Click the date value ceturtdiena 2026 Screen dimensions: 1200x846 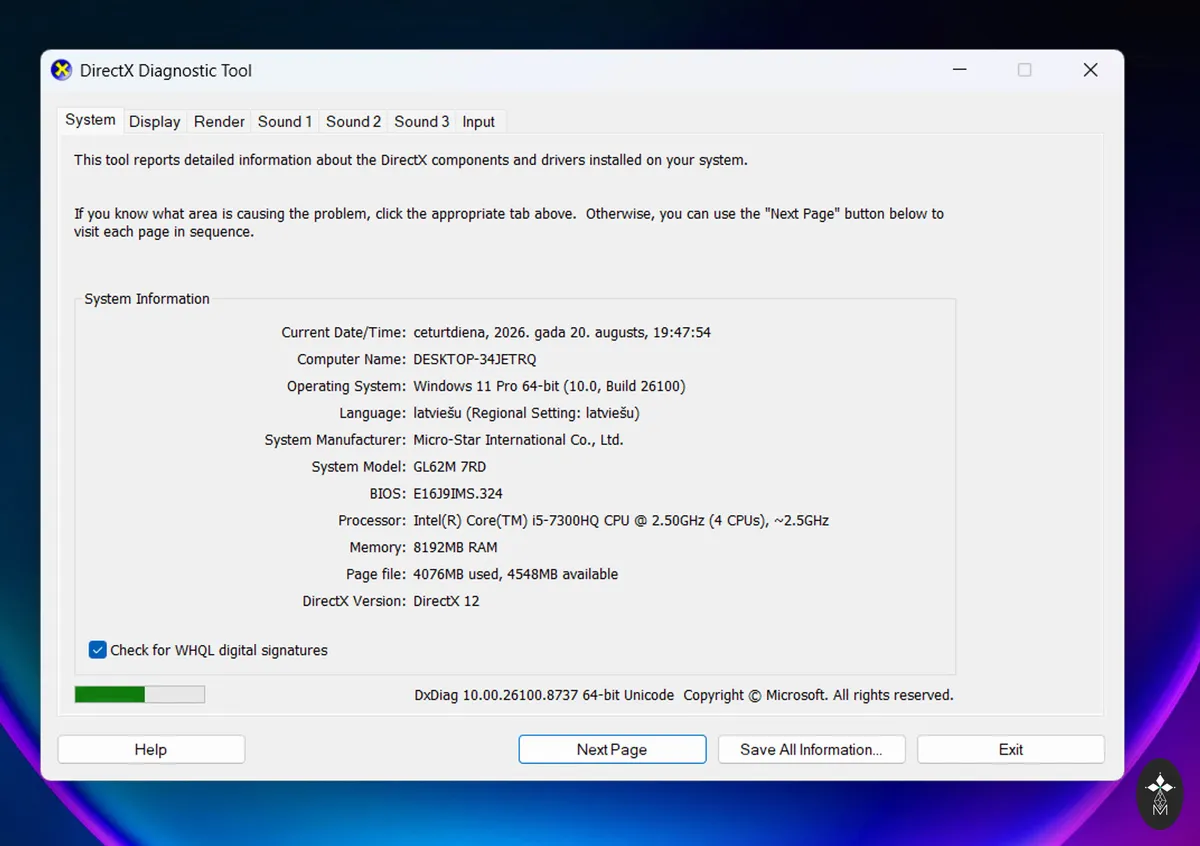coord(562,332)
